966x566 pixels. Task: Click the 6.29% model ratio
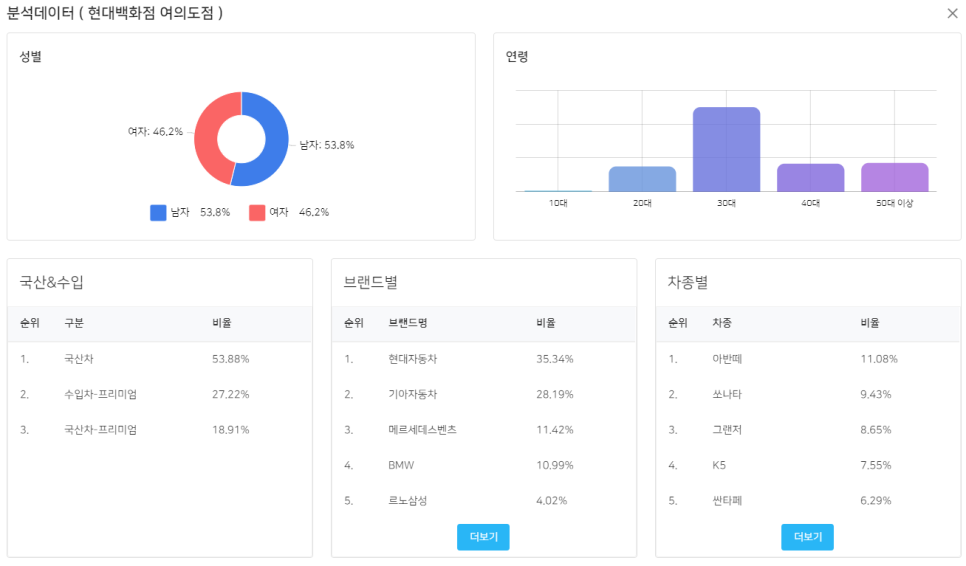point(875,501)
